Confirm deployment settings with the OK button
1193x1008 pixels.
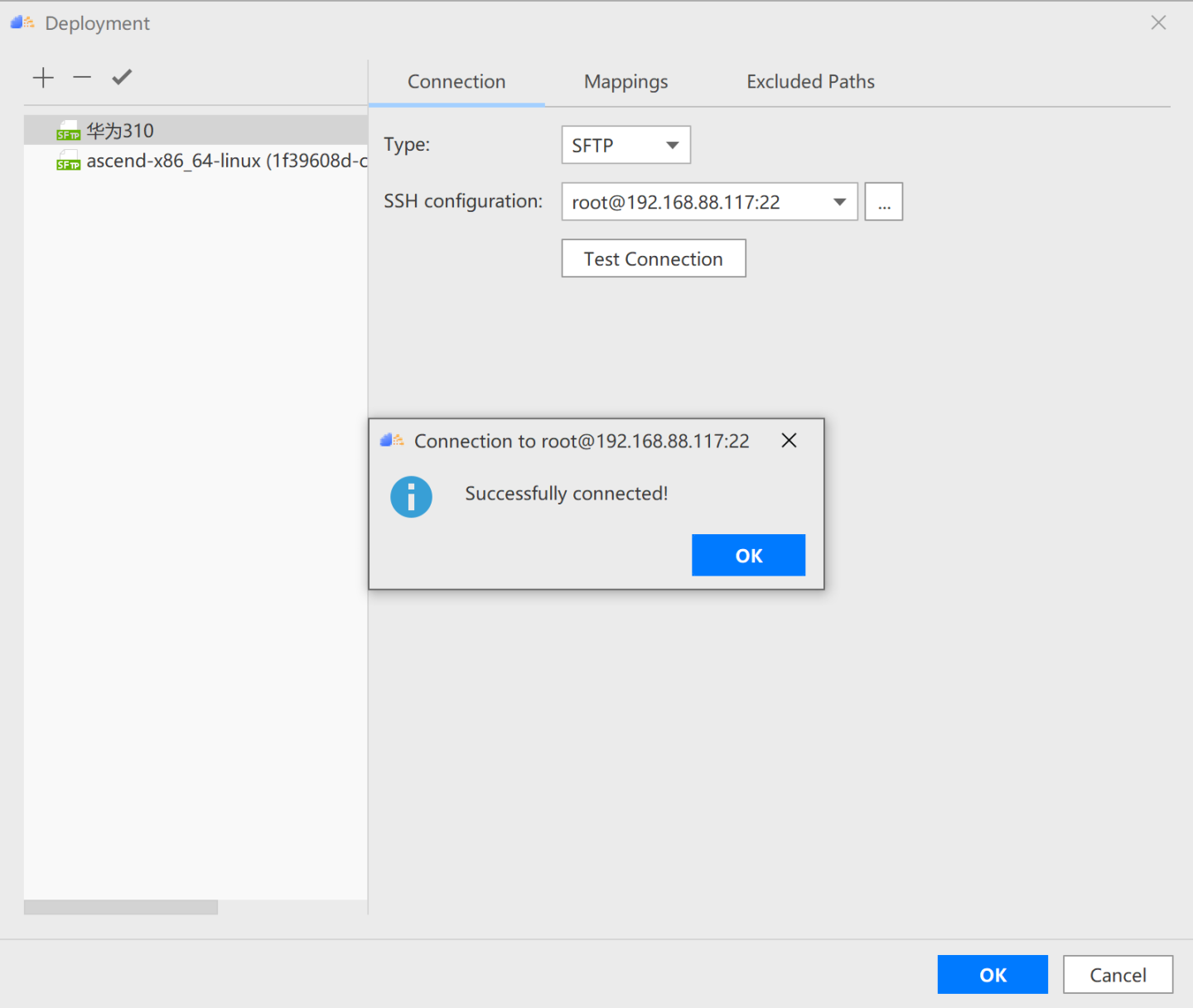tap(993, 974)
